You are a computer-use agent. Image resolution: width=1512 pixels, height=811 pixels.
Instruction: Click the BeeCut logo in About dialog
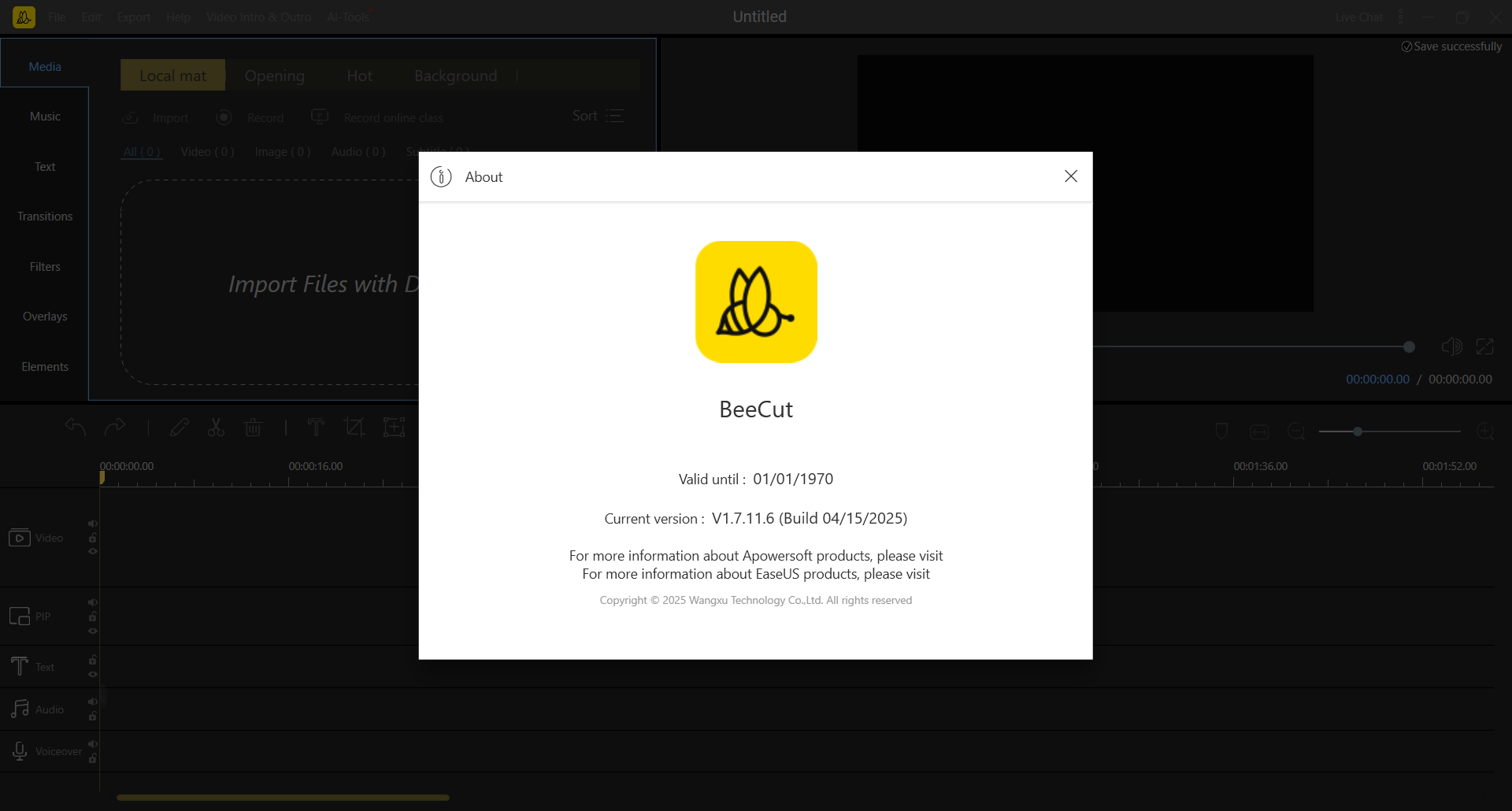(x=756, y=302)
